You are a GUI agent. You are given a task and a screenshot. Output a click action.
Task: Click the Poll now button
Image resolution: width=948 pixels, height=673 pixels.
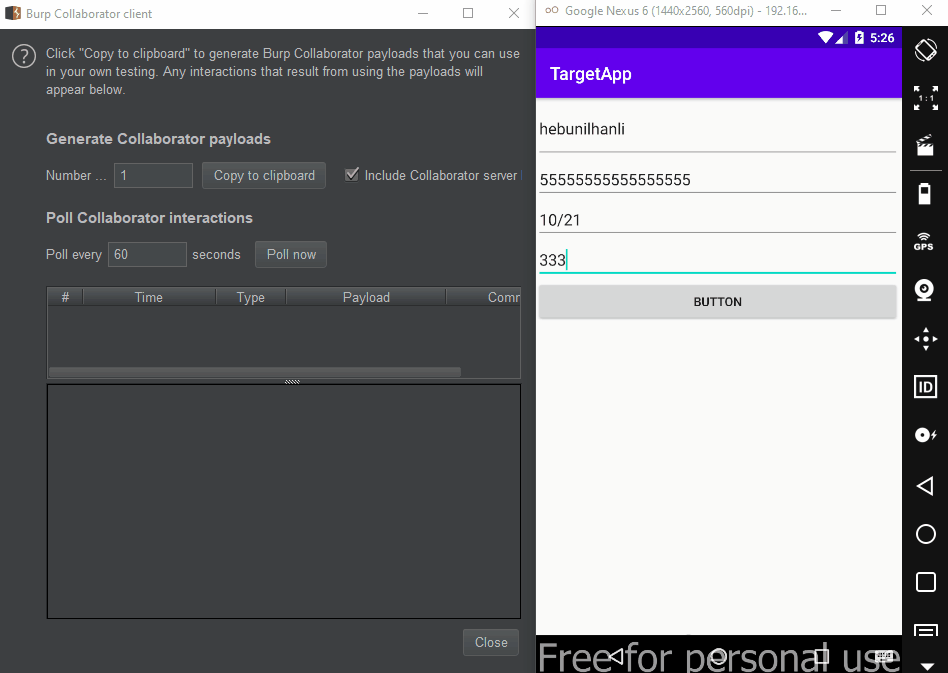[x=290, y=254]
